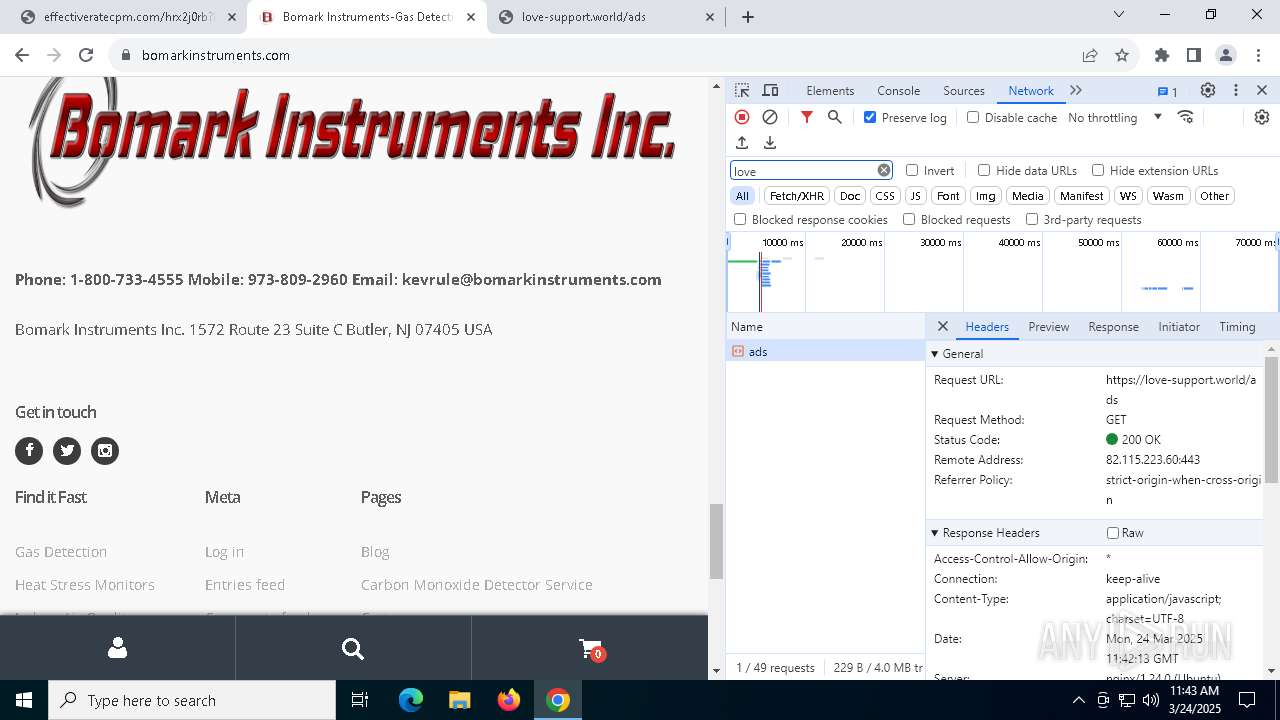The width and height of the screenshot is (1280, 720).
Task: Open browser extensions puzzle icon
Action: (x=1162, y=55)
